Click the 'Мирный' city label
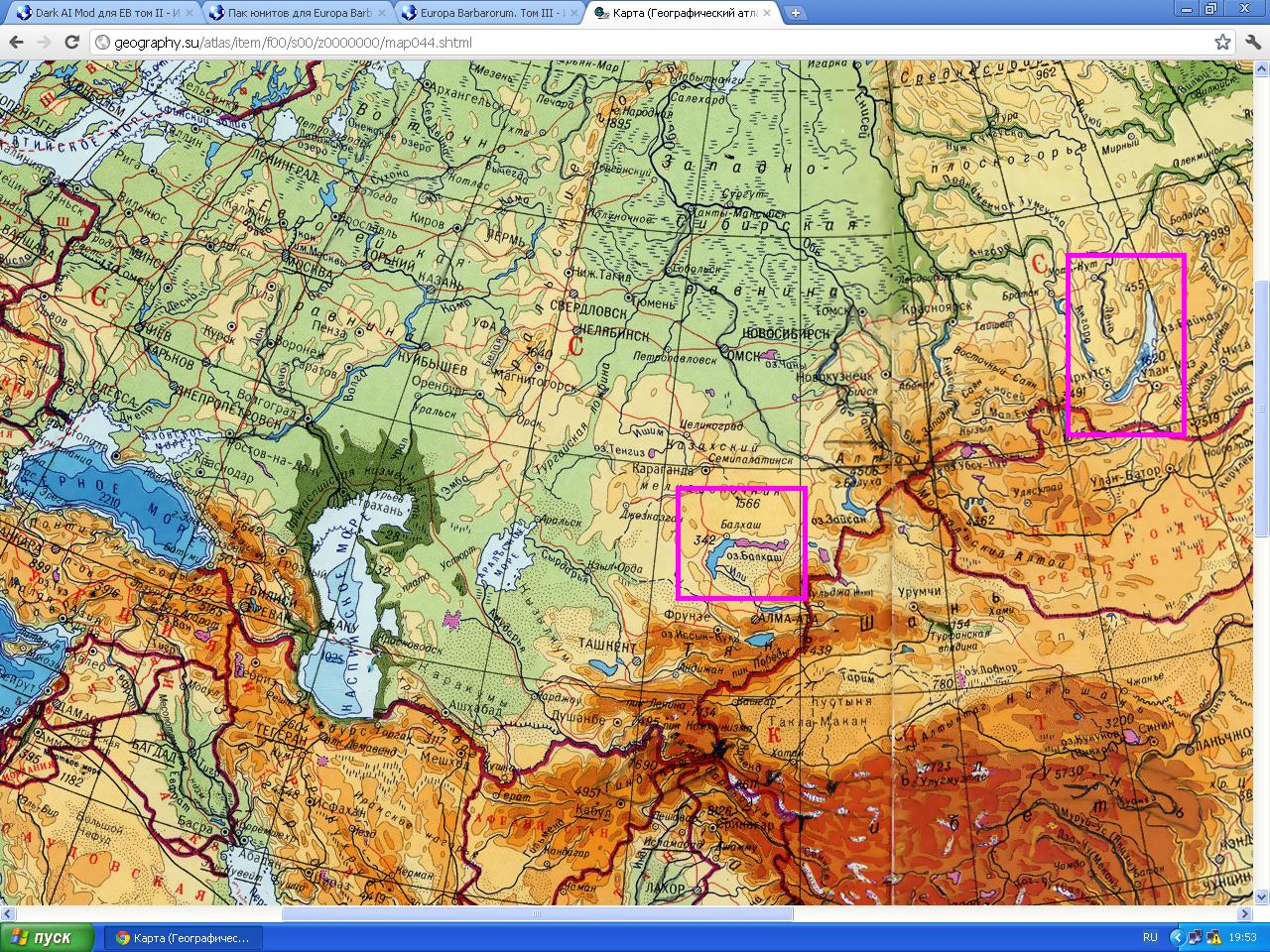The image size is (1270, 952). coord(1119,145)
